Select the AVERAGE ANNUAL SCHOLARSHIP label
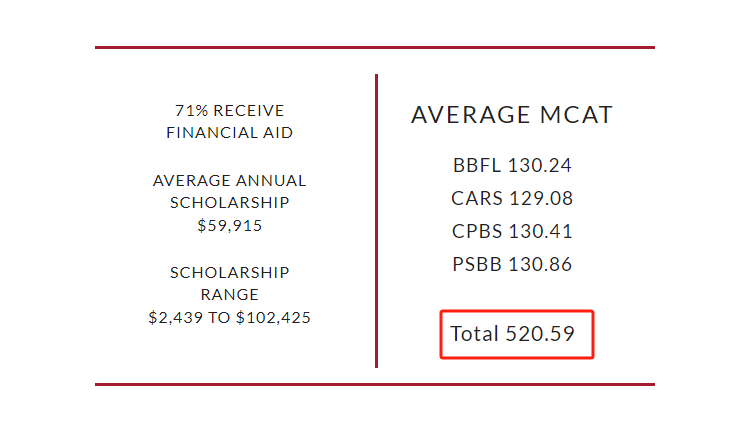This screenshot has height=424, width=729. 230,192
